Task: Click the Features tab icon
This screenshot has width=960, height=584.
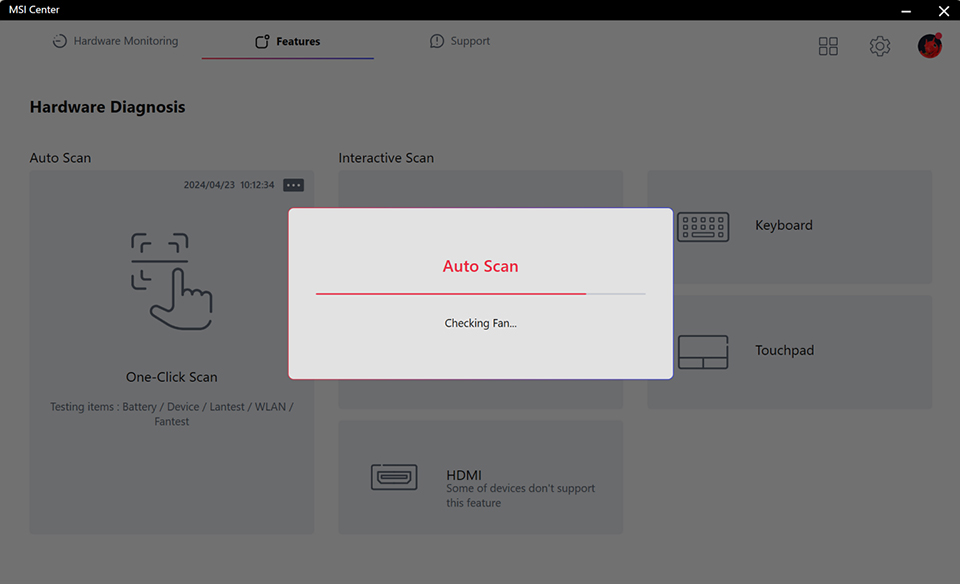Action: tap(262, 41)
